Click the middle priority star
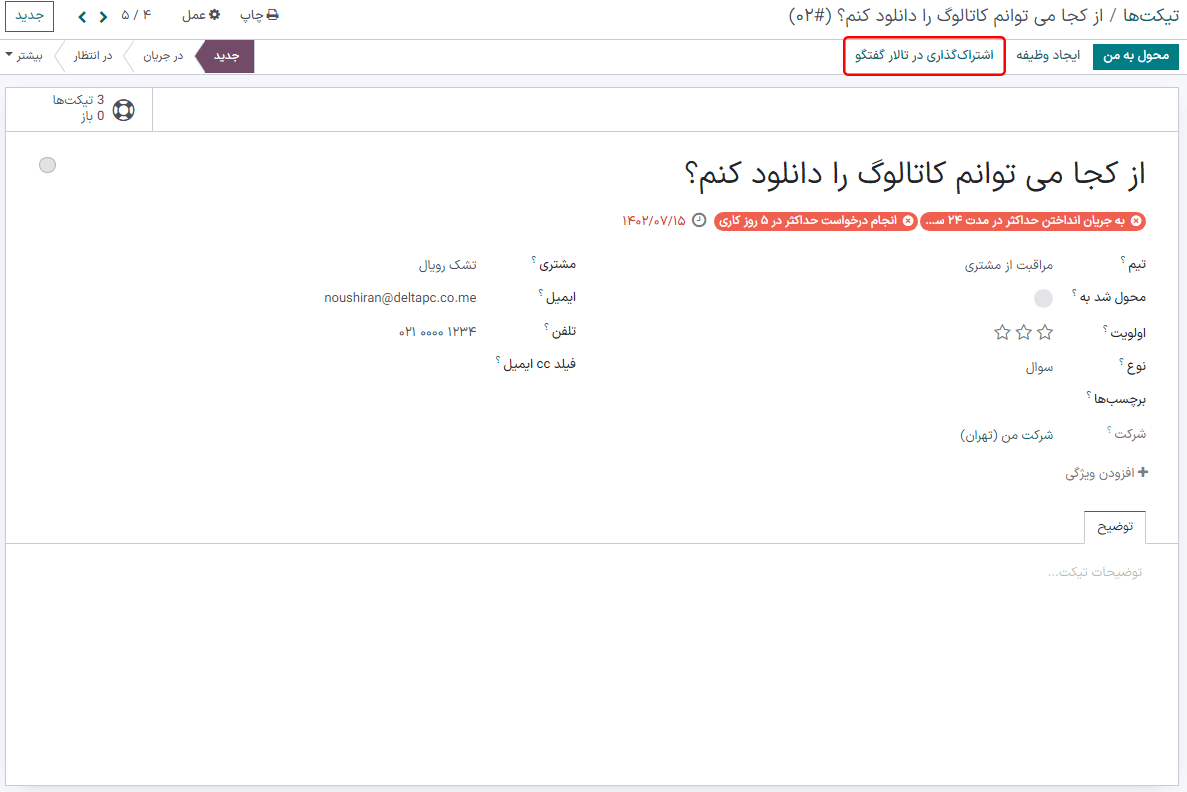 coord(1024,332)
